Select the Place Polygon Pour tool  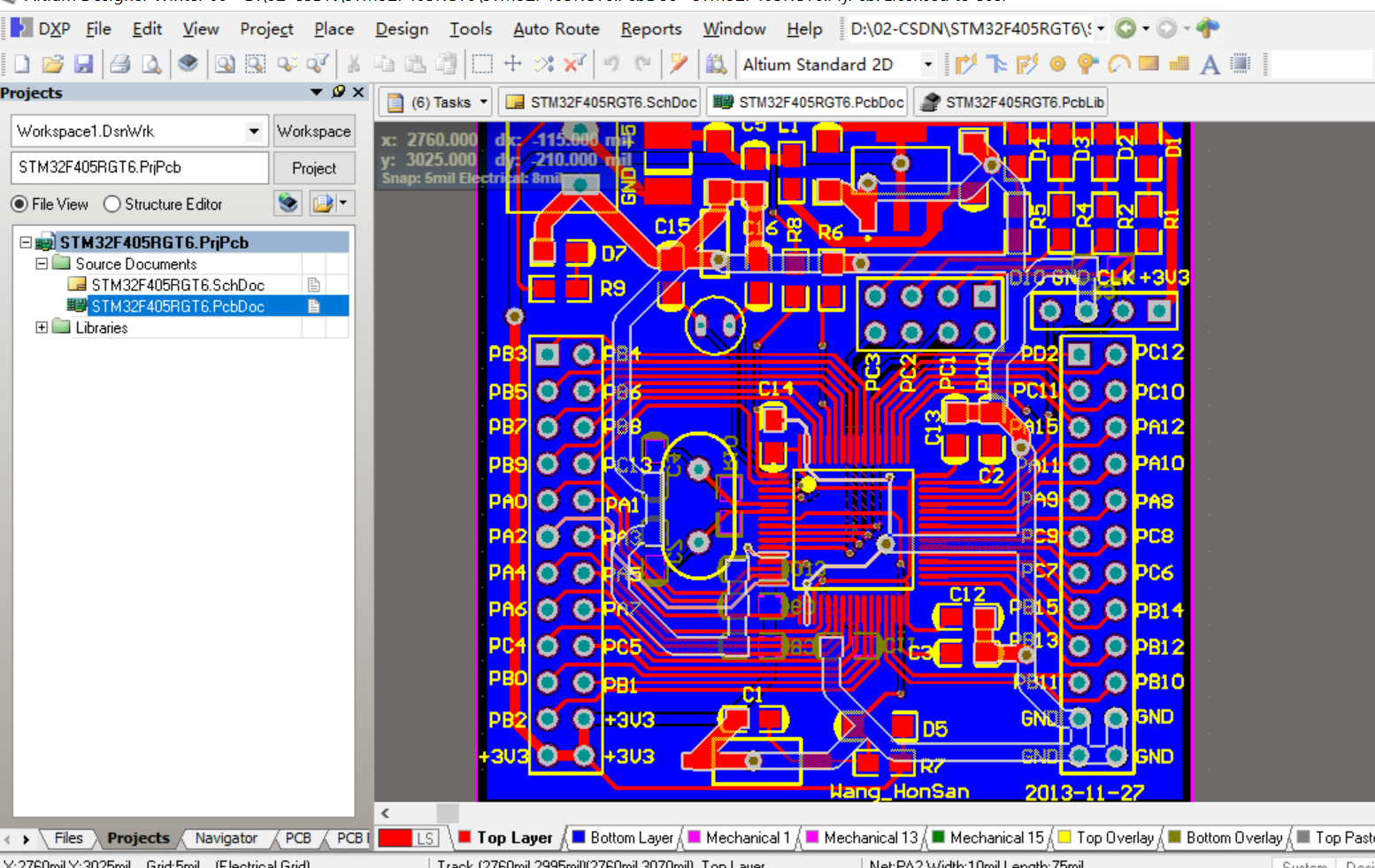pos(1179,64)
